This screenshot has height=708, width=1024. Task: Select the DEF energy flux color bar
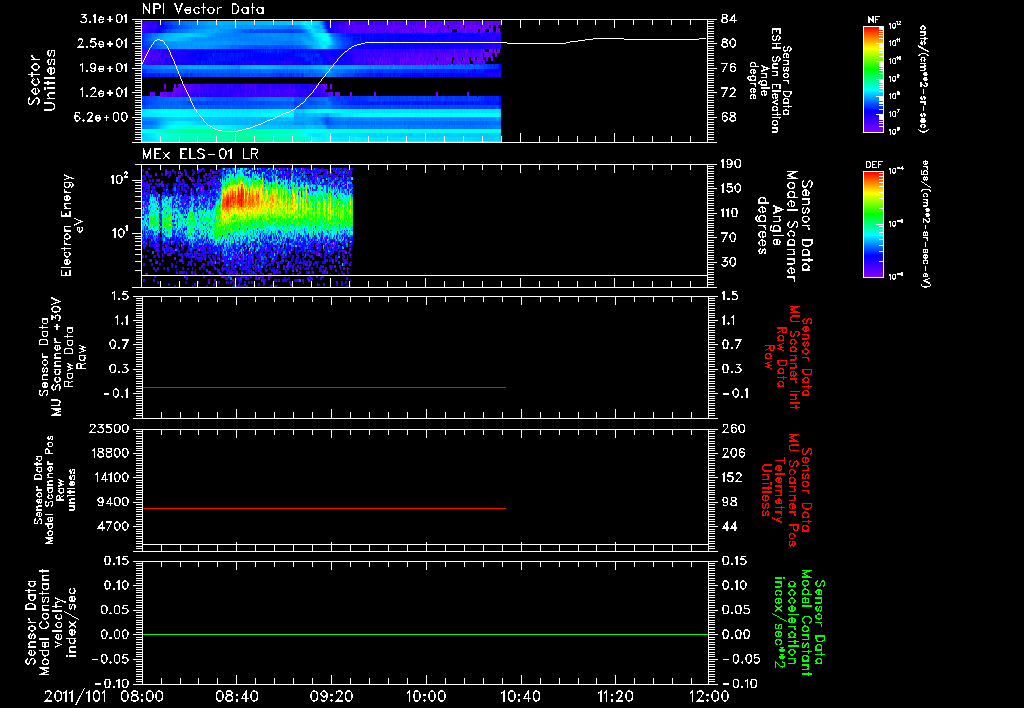tap(874, 225)
